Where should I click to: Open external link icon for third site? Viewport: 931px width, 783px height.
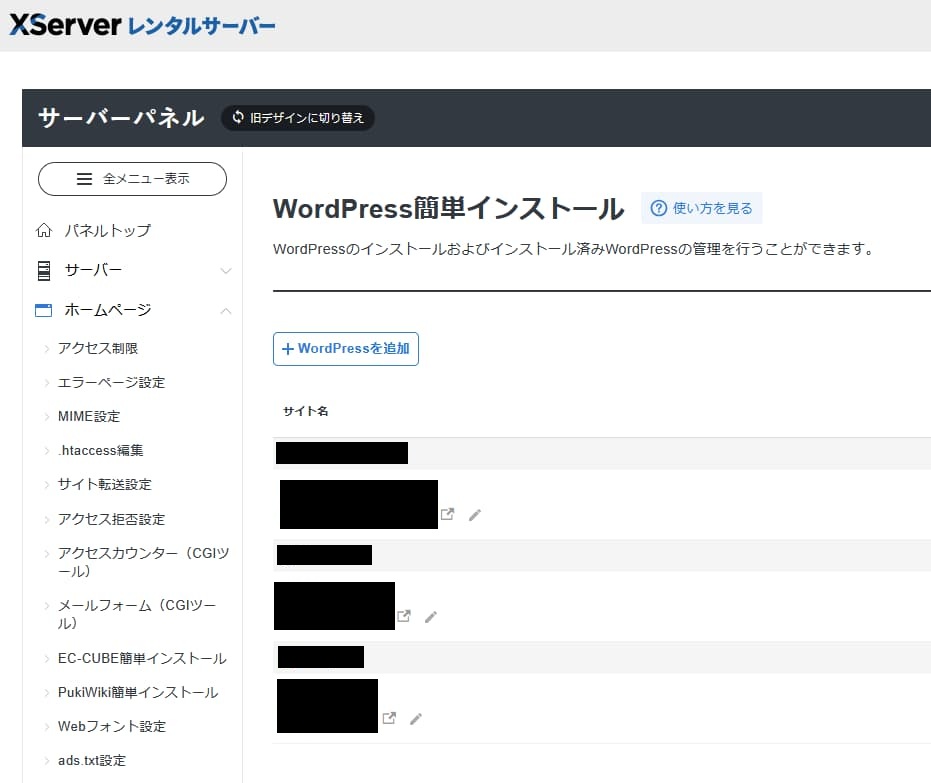389,718
